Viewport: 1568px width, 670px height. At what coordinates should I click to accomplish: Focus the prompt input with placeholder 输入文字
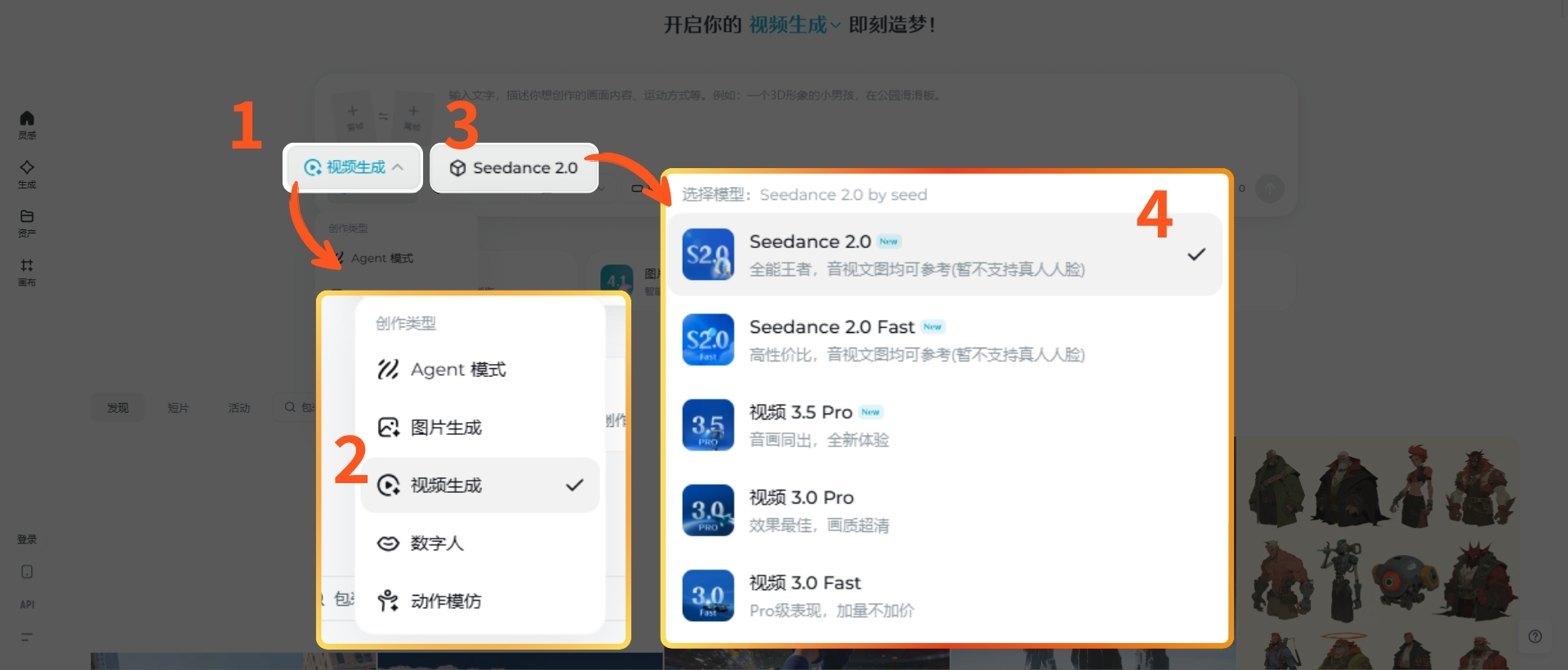[694, 95]
